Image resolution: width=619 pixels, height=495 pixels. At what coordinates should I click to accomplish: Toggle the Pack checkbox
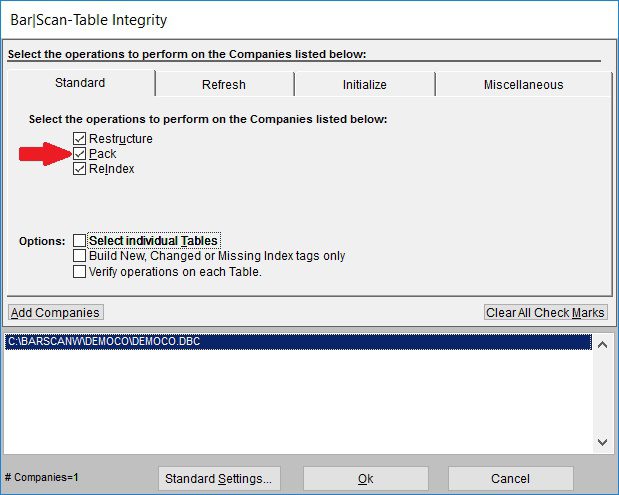[79, 154]
